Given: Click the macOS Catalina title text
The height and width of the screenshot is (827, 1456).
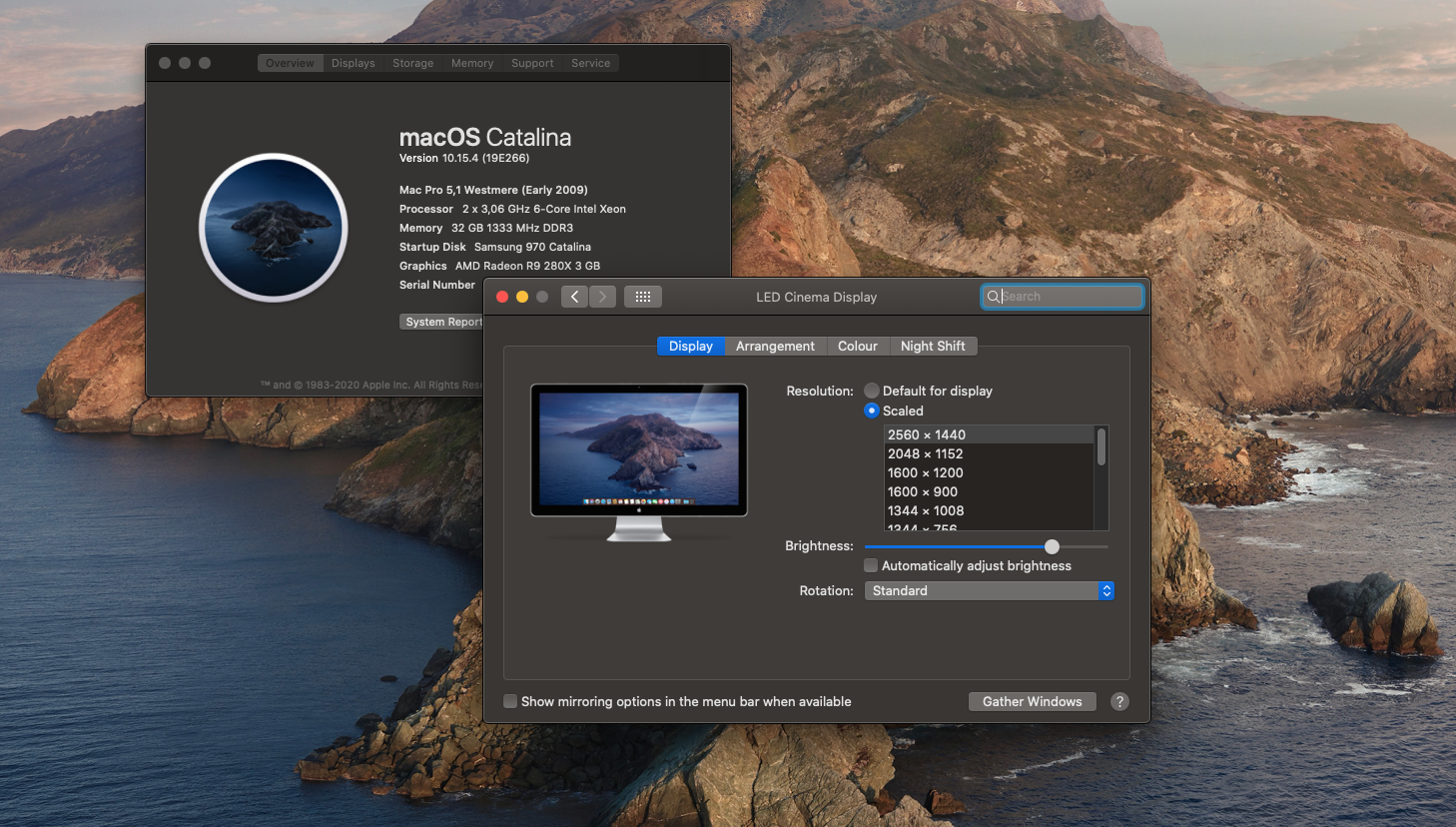Looking at the screenshot, I should [x=485, y=137].
